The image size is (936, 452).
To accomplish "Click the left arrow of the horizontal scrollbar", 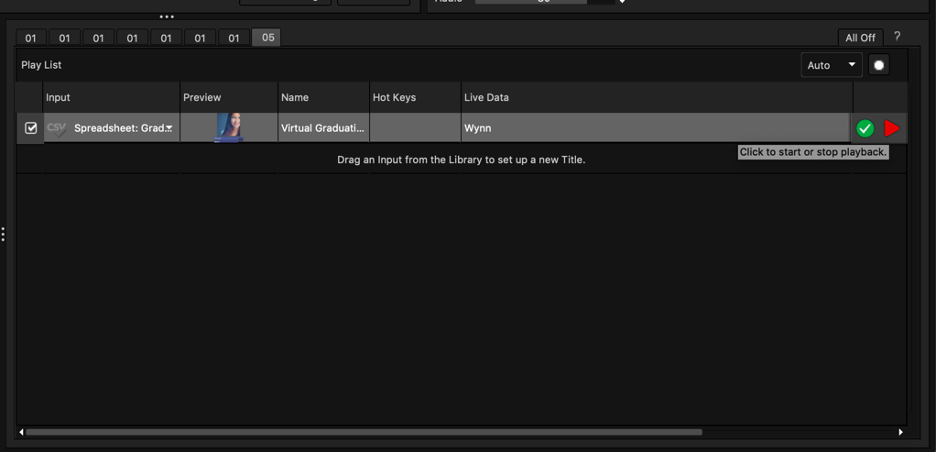I will [x=21, y=432].
